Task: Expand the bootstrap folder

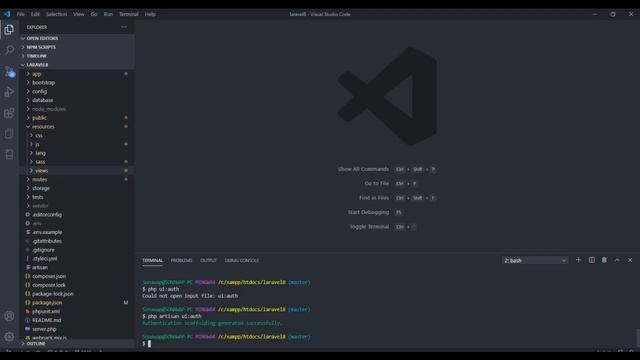Action: 77,82
